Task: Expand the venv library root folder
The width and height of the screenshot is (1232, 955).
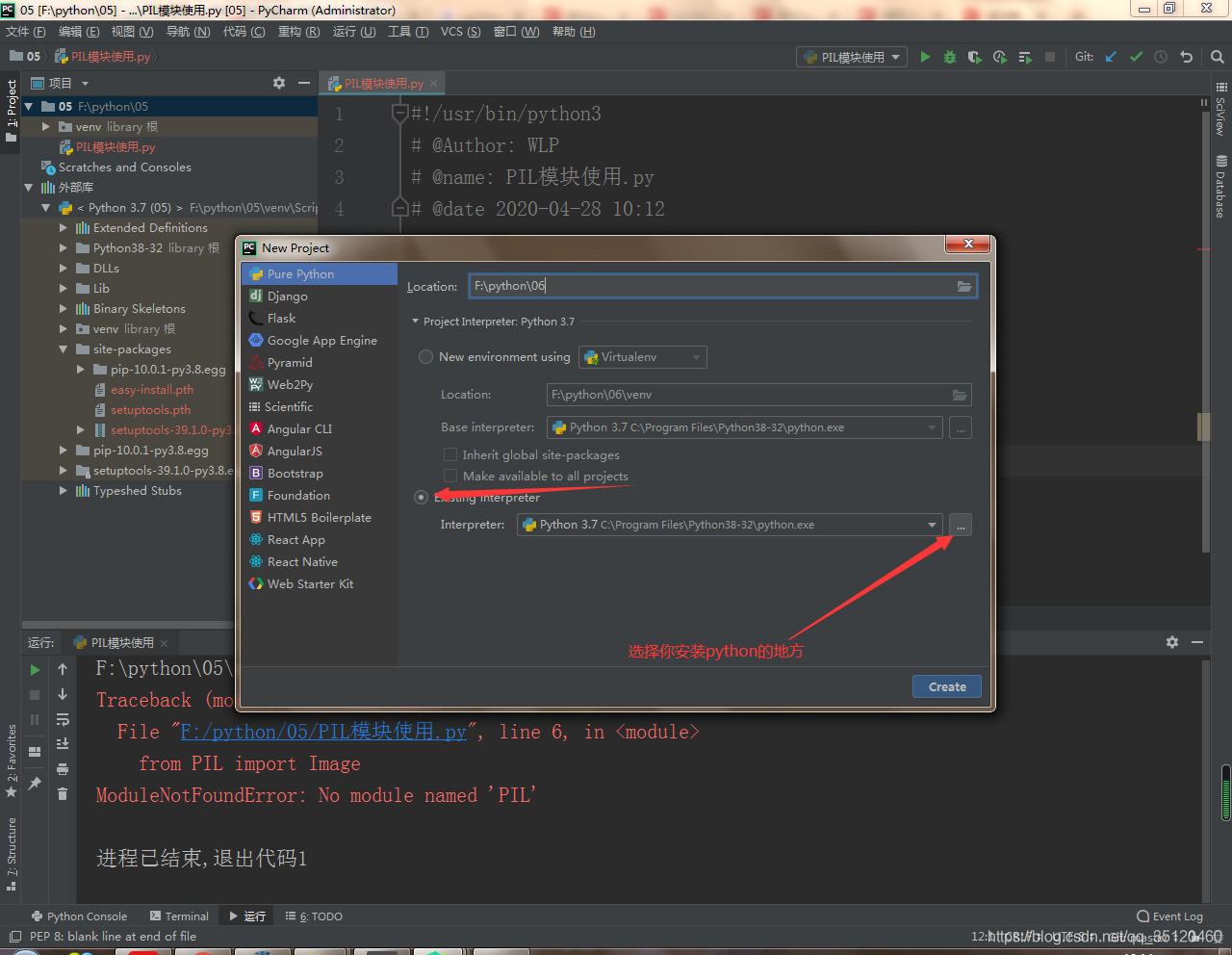Action: click(45, 126)
